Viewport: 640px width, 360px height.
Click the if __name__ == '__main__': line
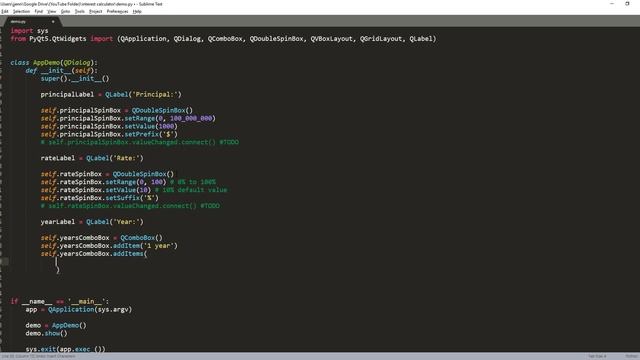tap(60, 301)
